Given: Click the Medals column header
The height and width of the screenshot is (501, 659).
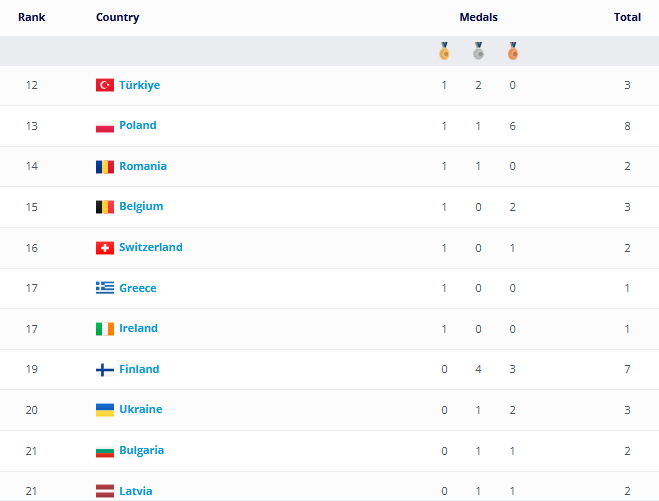Looking at the screenshot, I should tap(478, 17).
